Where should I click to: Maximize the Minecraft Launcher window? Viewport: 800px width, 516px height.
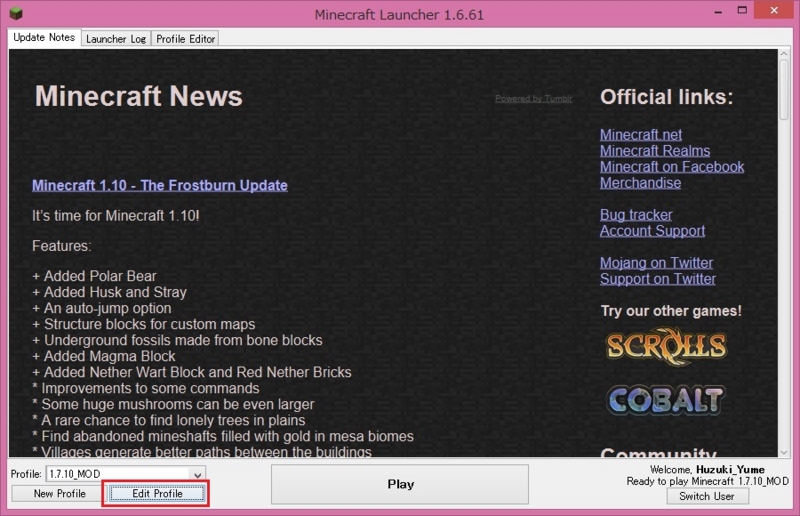point(742,10)
